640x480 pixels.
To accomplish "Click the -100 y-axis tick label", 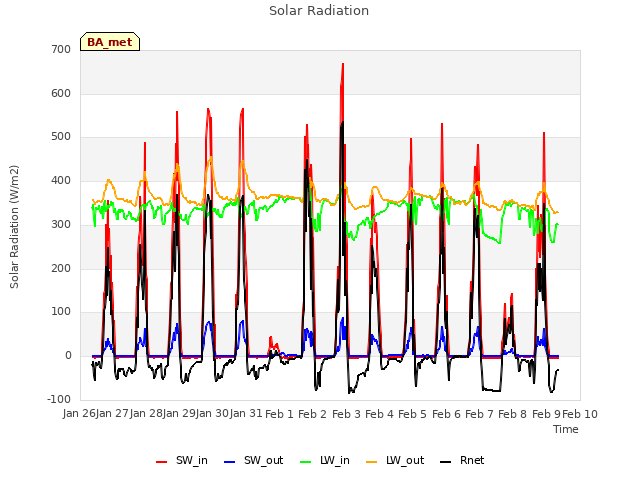I will point(59,399).
